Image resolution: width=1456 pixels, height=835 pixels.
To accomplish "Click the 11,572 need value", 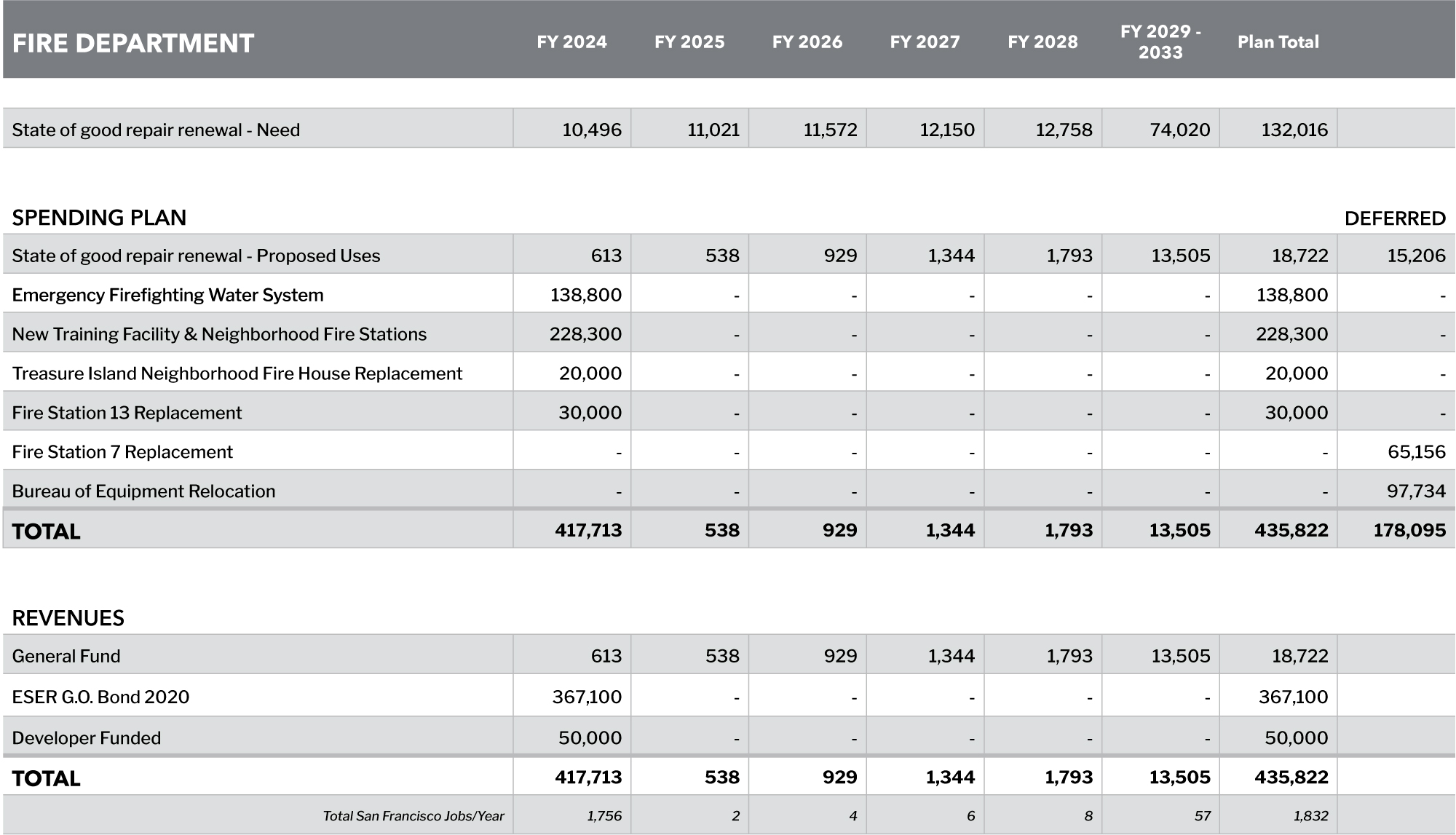I will click(x=830, y=130).
